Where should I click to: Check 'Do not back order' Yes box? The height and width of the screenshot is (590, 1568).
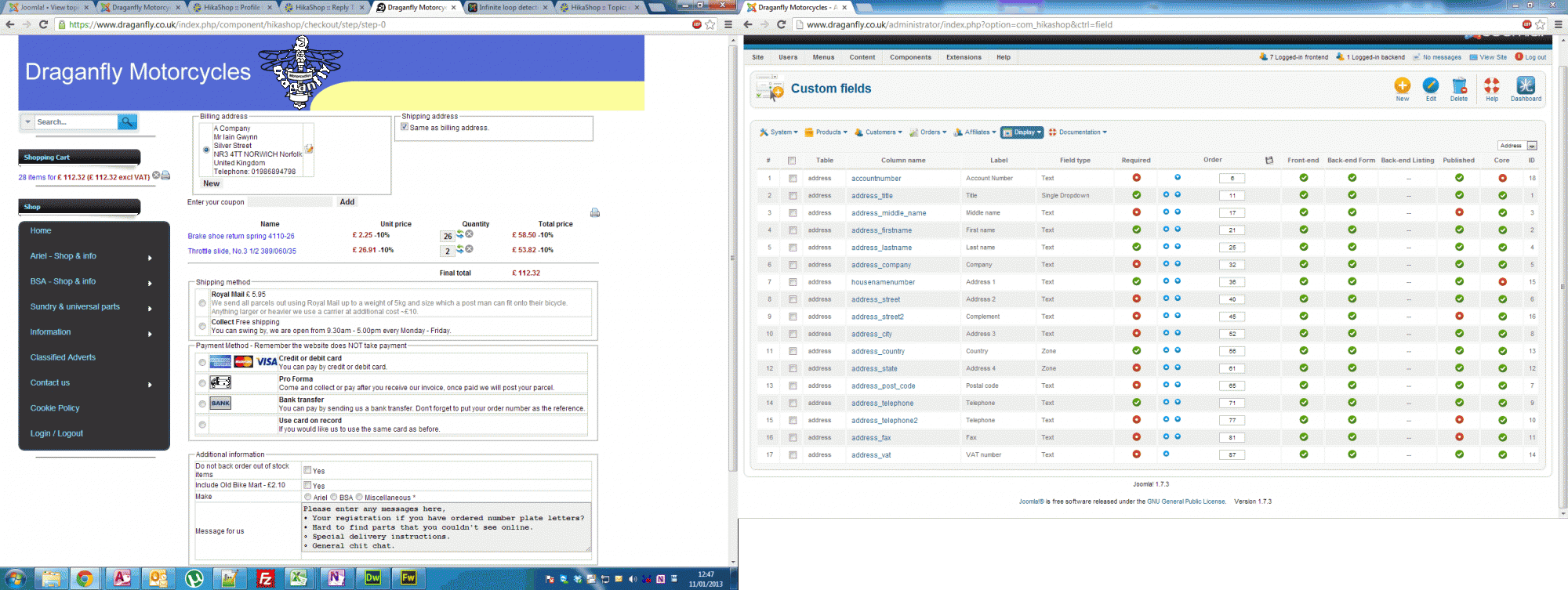[307, 470]
